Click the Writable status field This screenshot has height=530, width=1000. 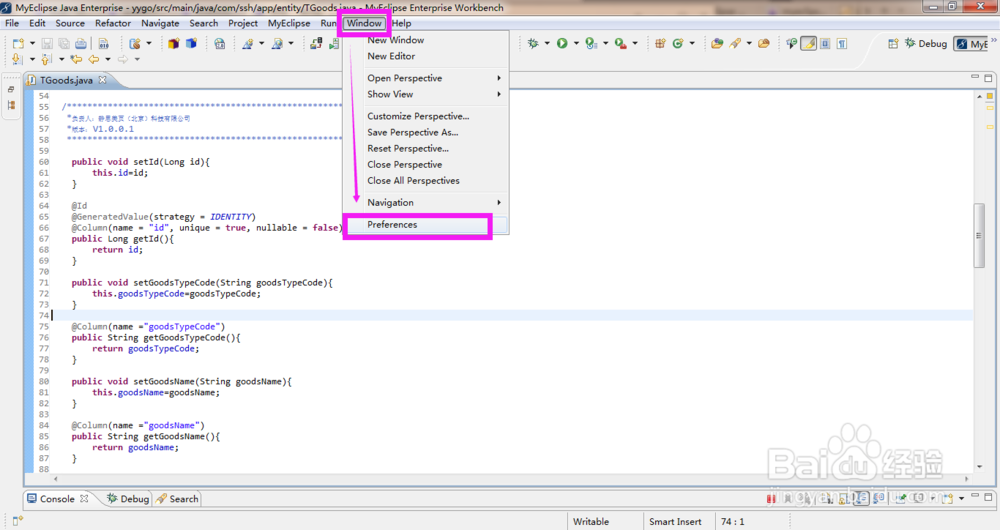point(591,522)
